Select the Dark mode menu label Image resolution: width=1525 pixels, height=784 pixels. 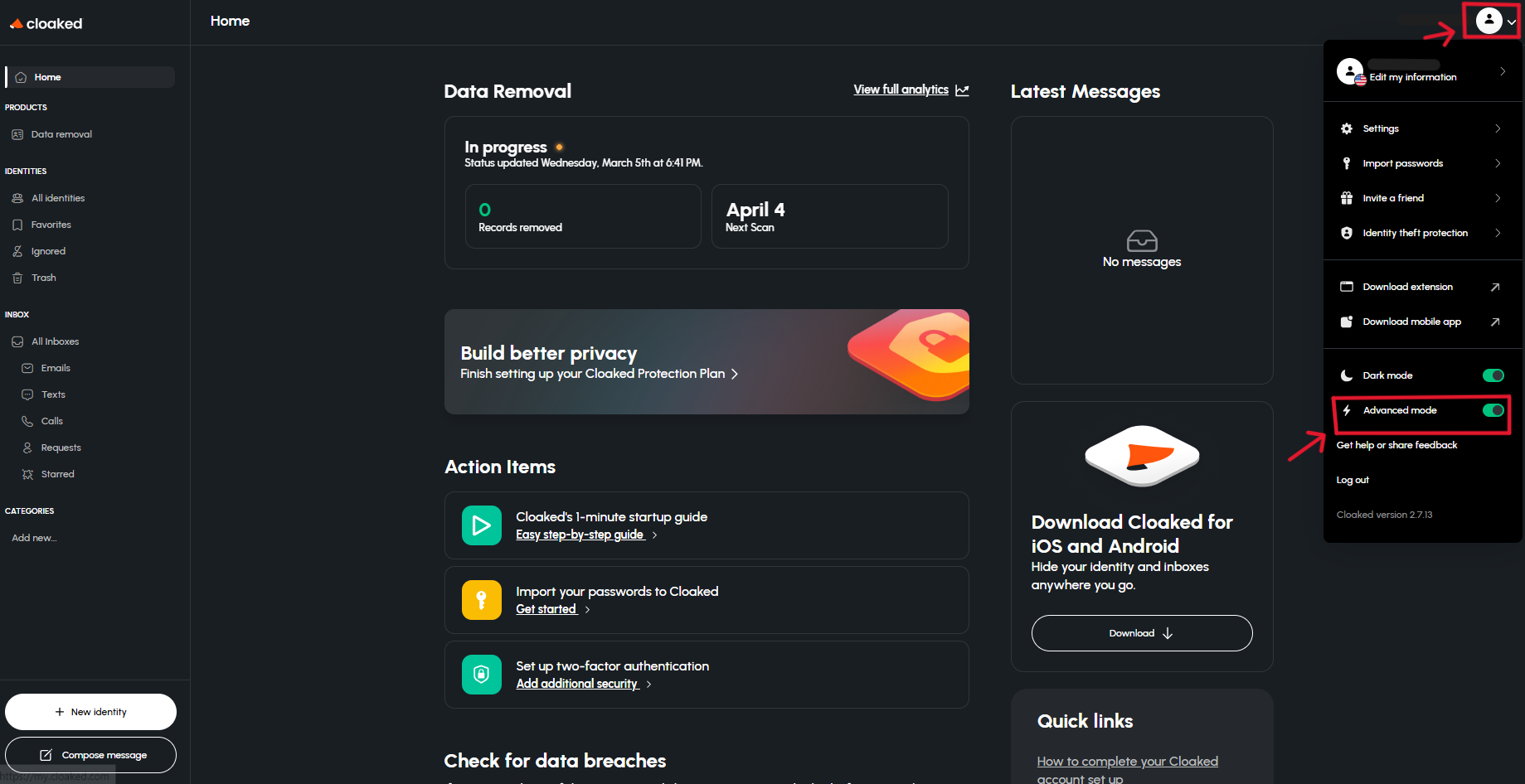coord(1387,375)
